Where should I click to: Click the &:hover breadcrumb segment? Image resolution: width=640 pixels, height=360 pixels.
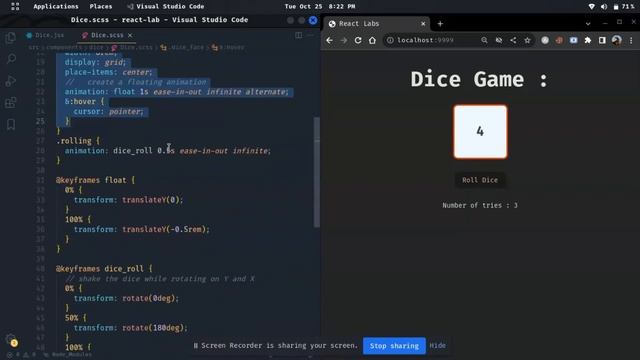click(229, 47)
